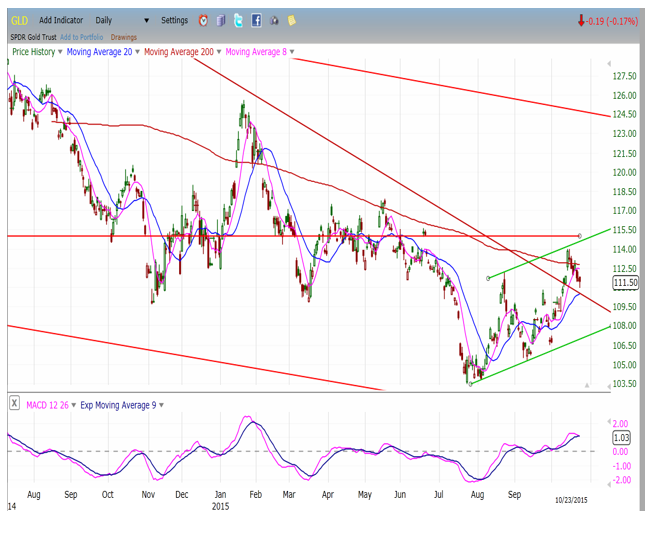Click the 1.03 MACD value tag
The width and height of the screenshot is (653, 537).
(621, 437)
